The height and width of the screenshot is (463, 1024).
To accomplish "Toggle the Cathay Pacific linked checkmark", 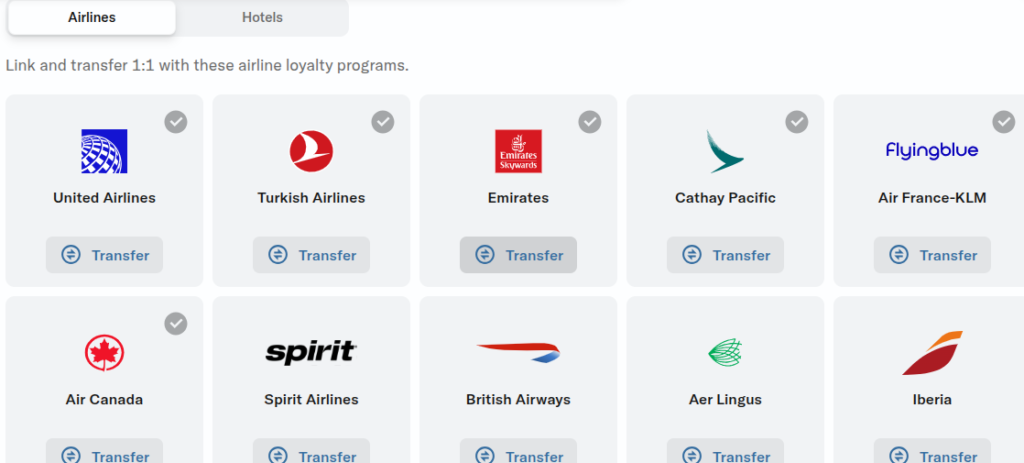I will click(797, 122).
